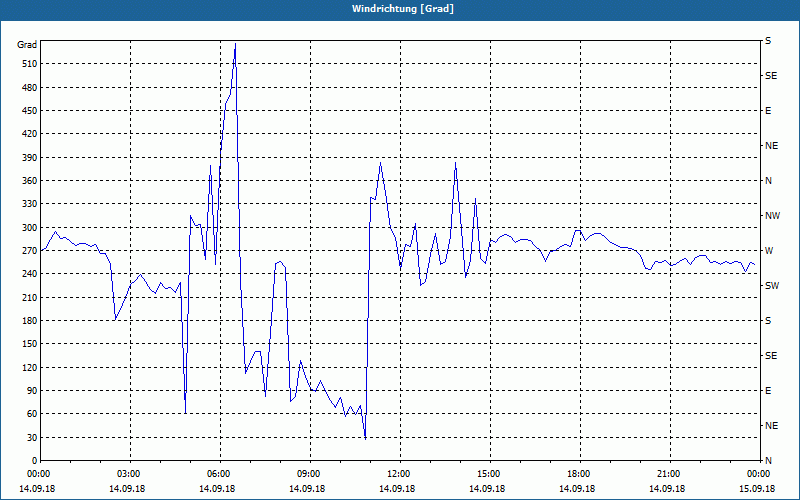800x500 pixels.
Task: Click the 09:00 time label
Action: coord(310,474)
